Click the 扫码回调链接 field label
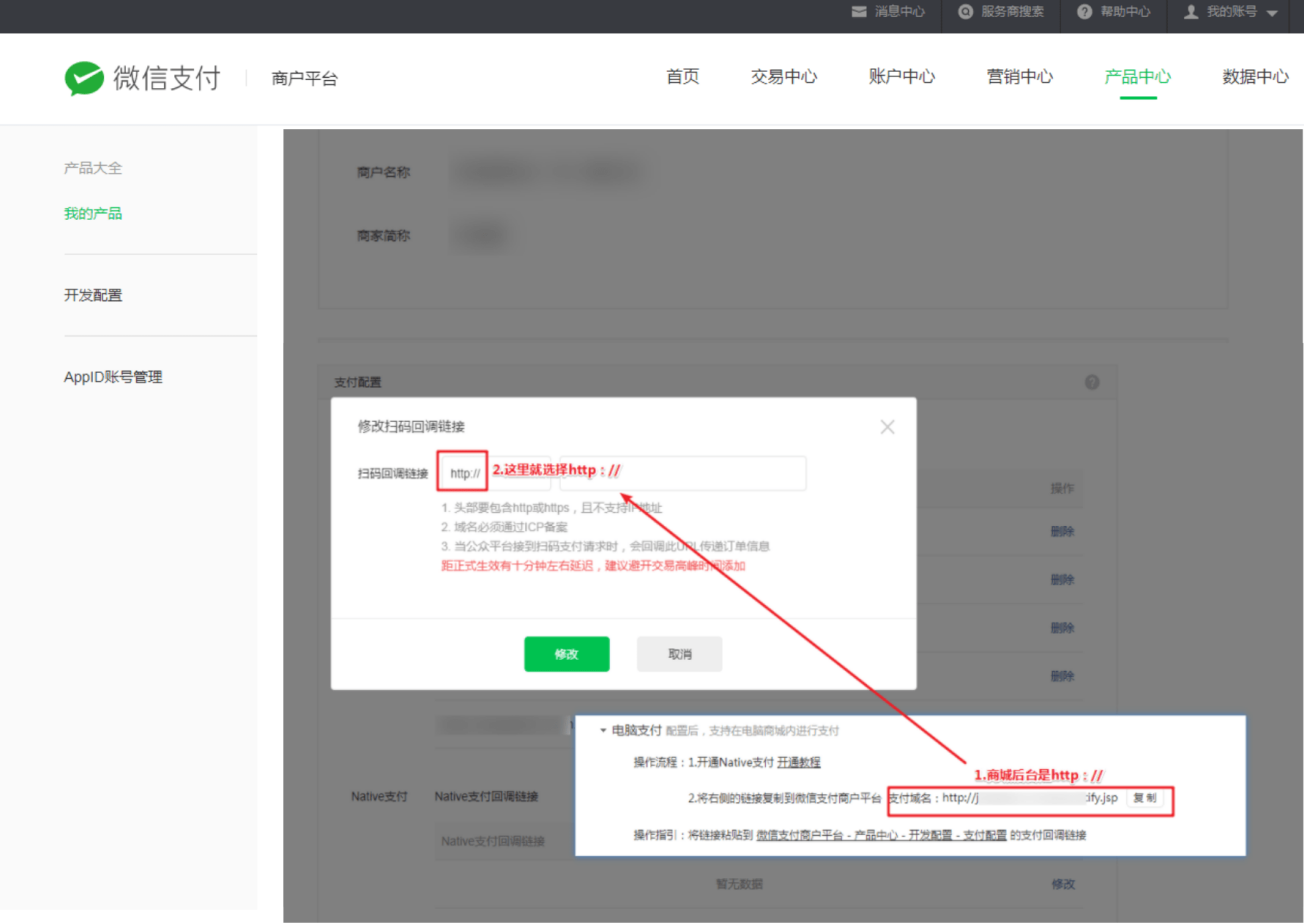 point(393,473)
